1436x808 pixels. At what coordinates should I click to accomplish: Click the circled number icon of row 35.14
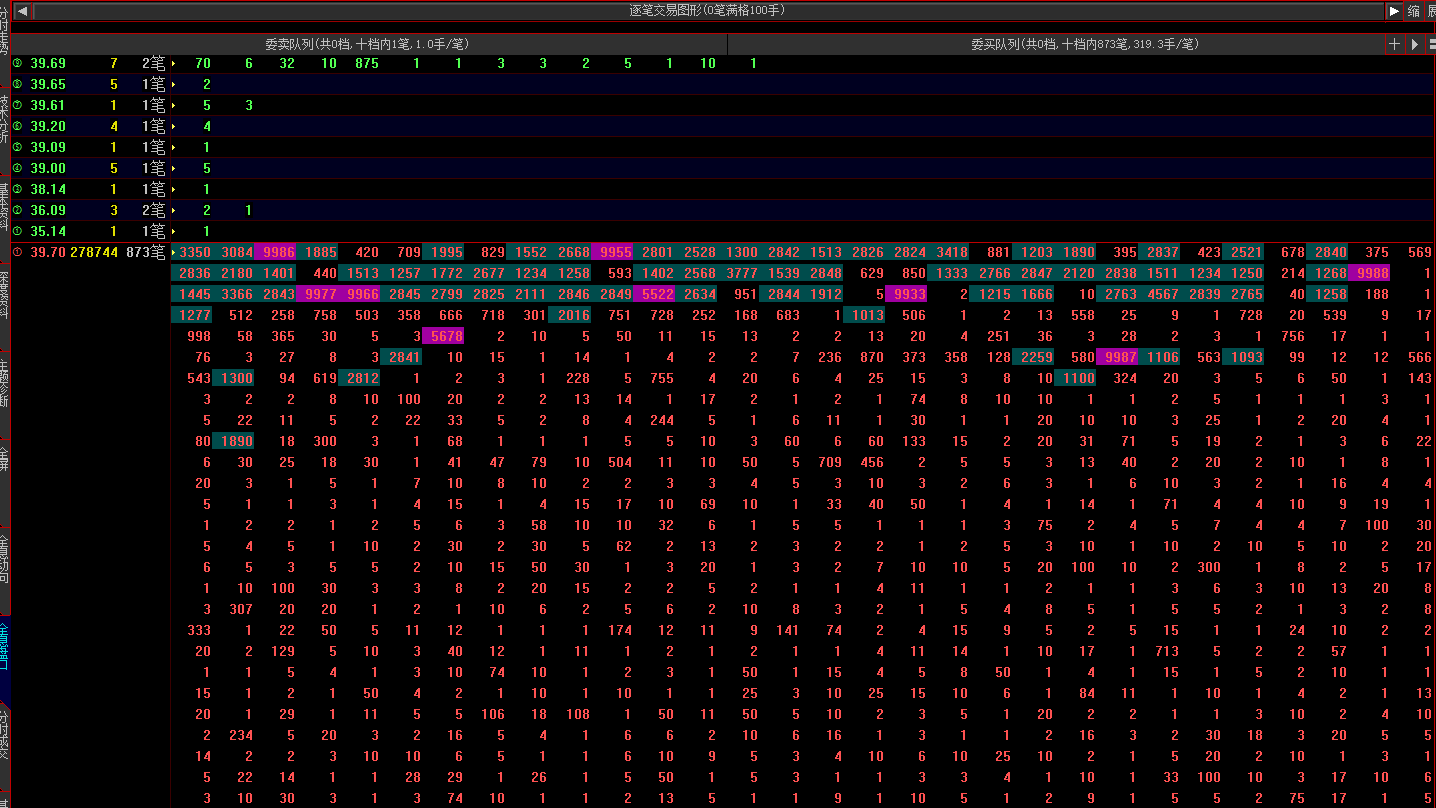coord(17,231)
